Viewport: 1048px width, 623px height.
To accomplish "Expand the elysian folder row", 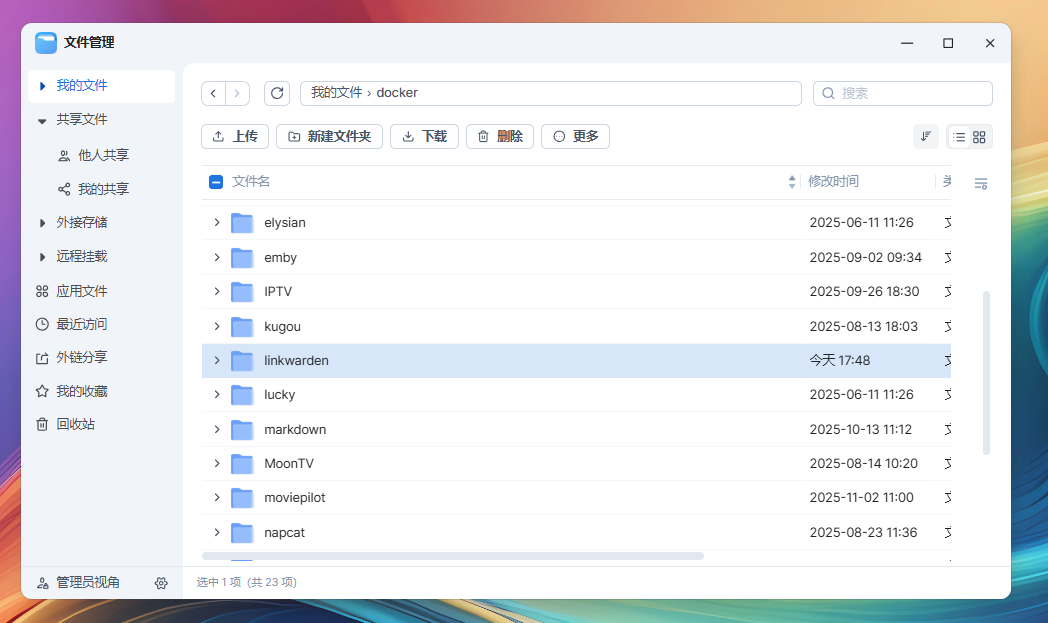I will coord(217,223).
